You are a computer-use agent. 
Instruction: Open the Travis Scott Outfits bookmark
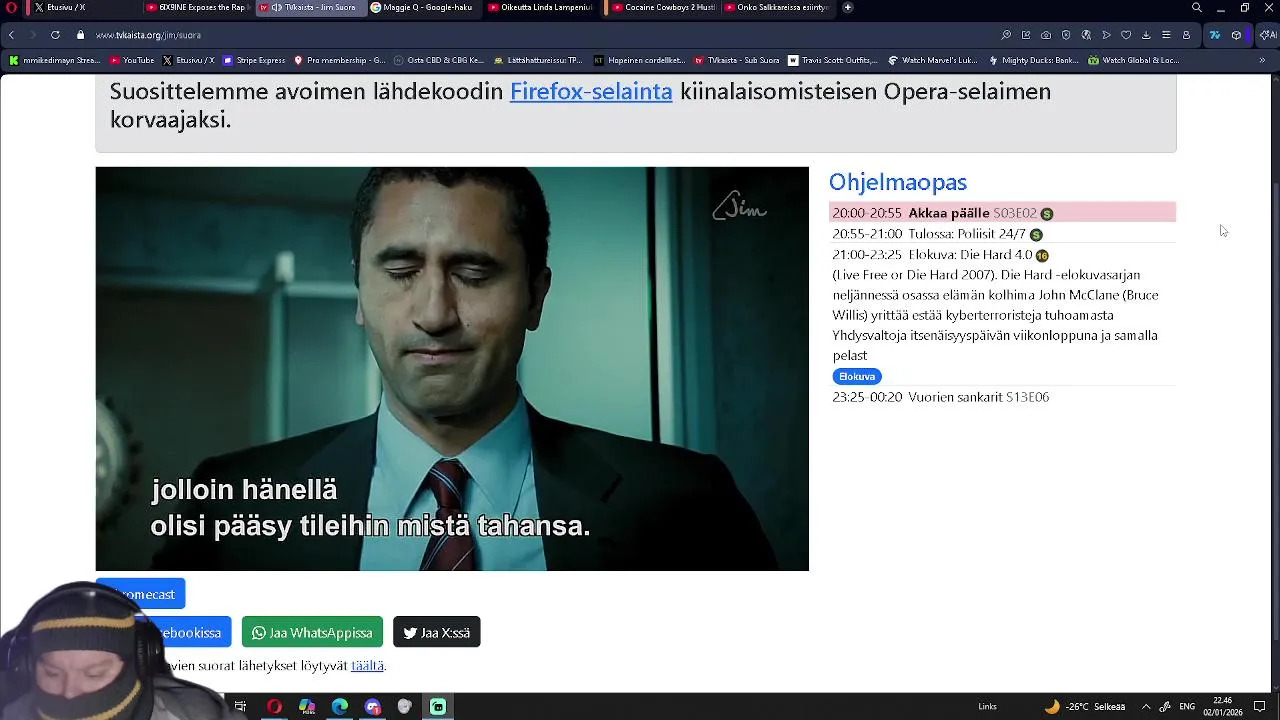pyautogui.click(x=833, y=60)
